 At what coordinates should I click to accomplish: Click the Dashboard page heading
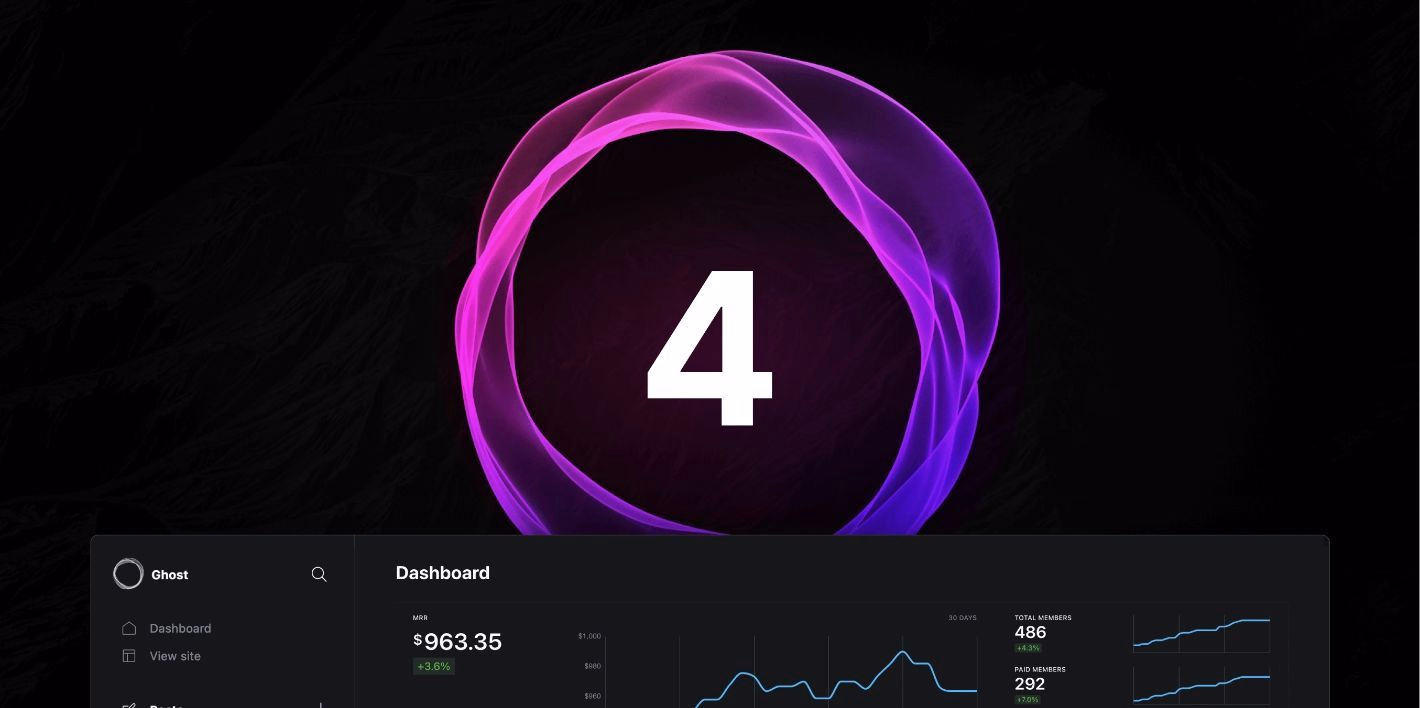(443, 573)
